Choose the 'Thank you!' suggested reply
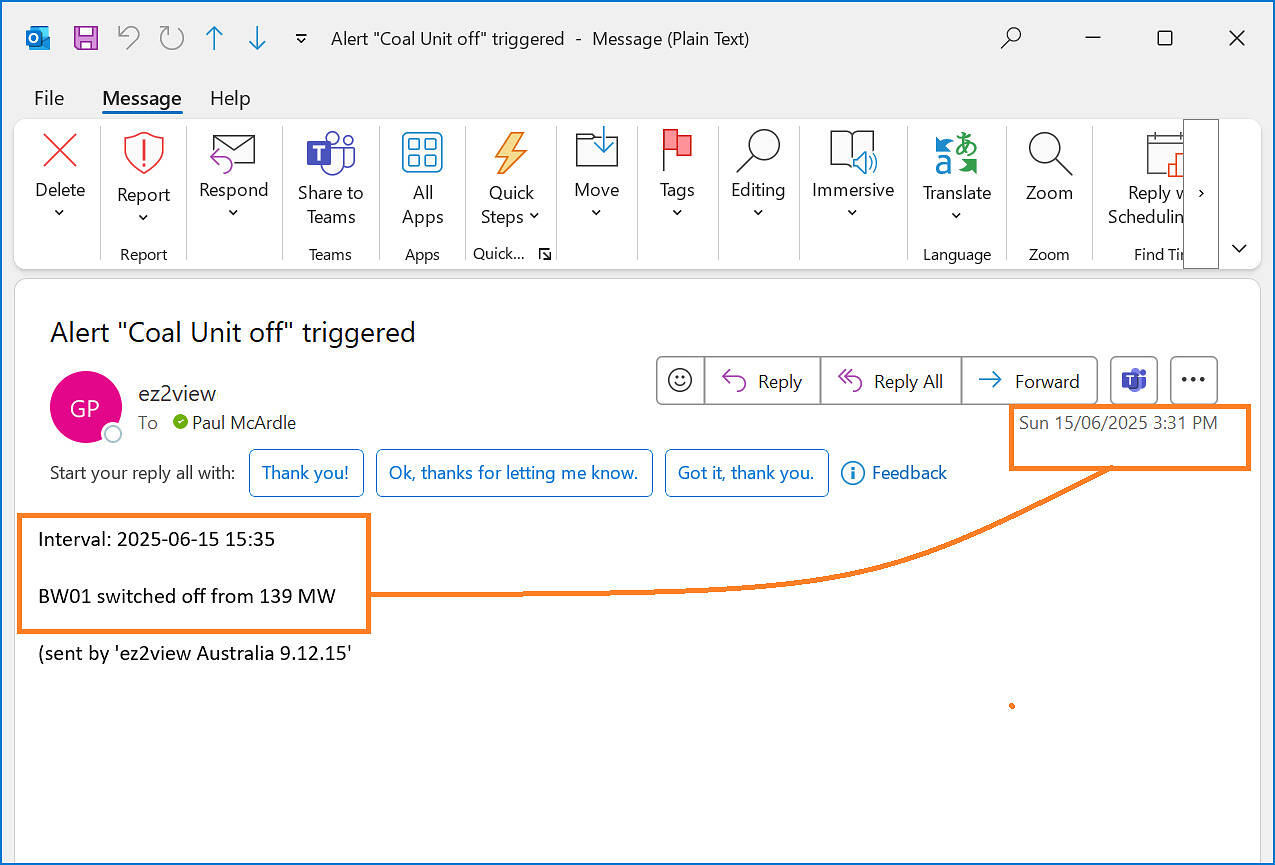 pos(305,473)
